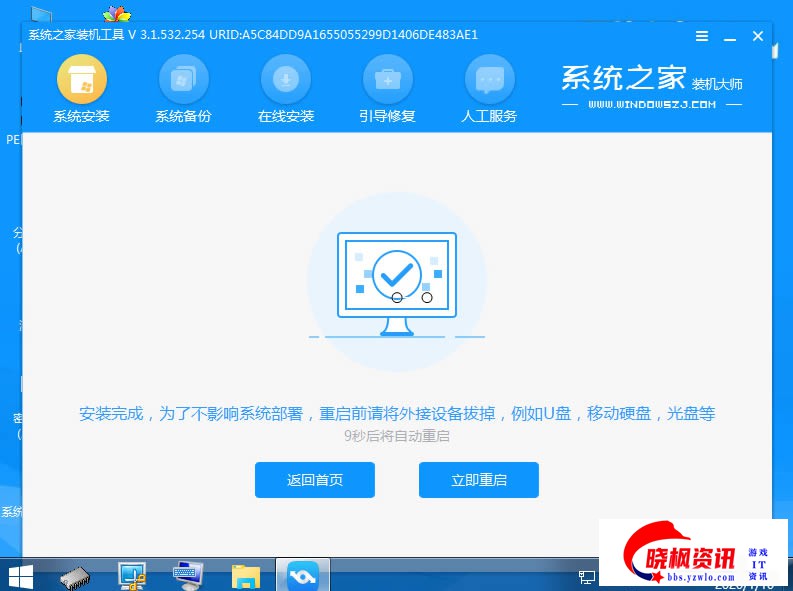Image resolution: width=793 pixels, height=591 pixels.
Task: Open the 系统安装 section
Action: click(82, 89)
